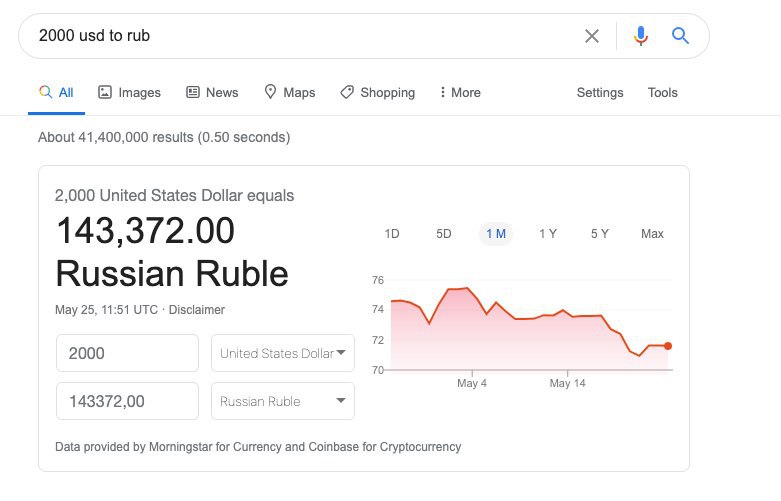Click the Shopping price tag icon

[x=347, y=92]
